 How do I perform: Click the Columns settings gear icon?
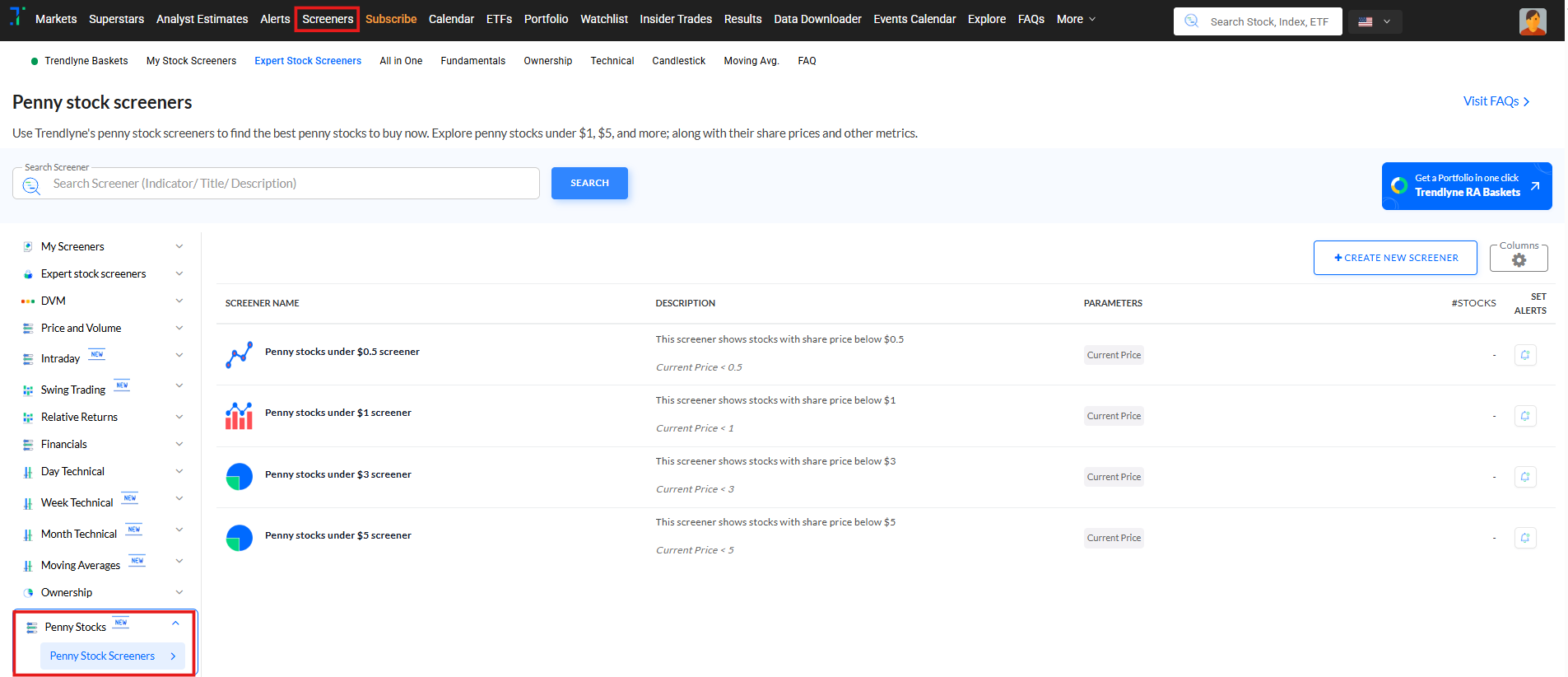1519,260
